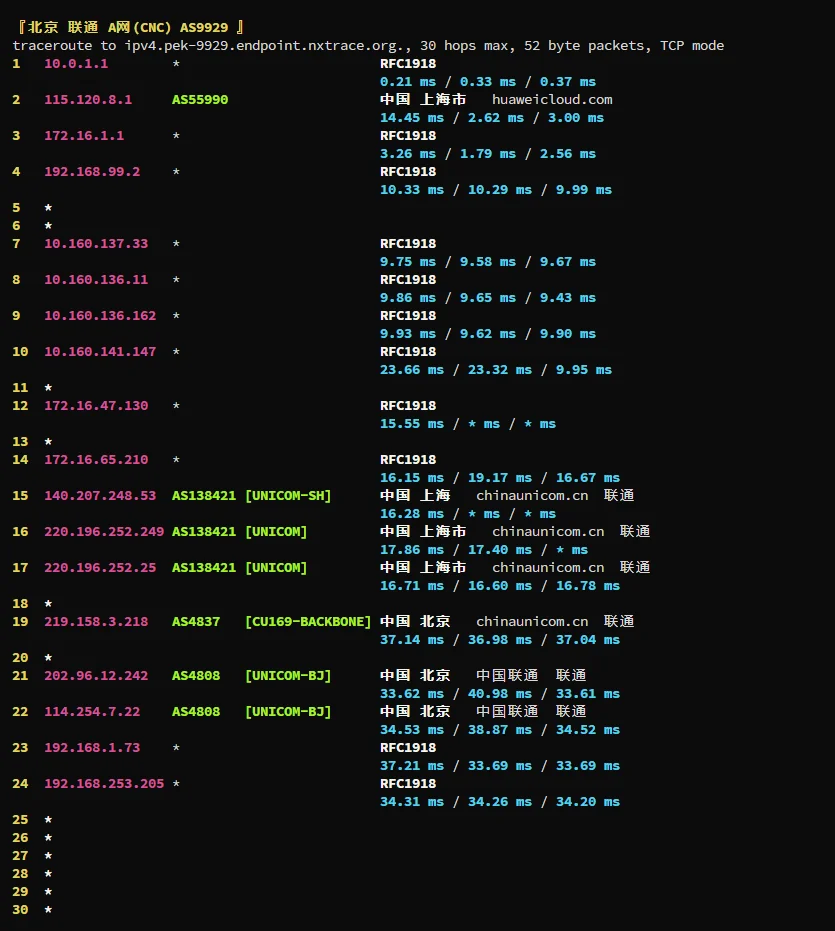The height and width of the screenshot is (931, 835).
Task: Click [UNICOM] label on hop 16
Action: (276, 532)
